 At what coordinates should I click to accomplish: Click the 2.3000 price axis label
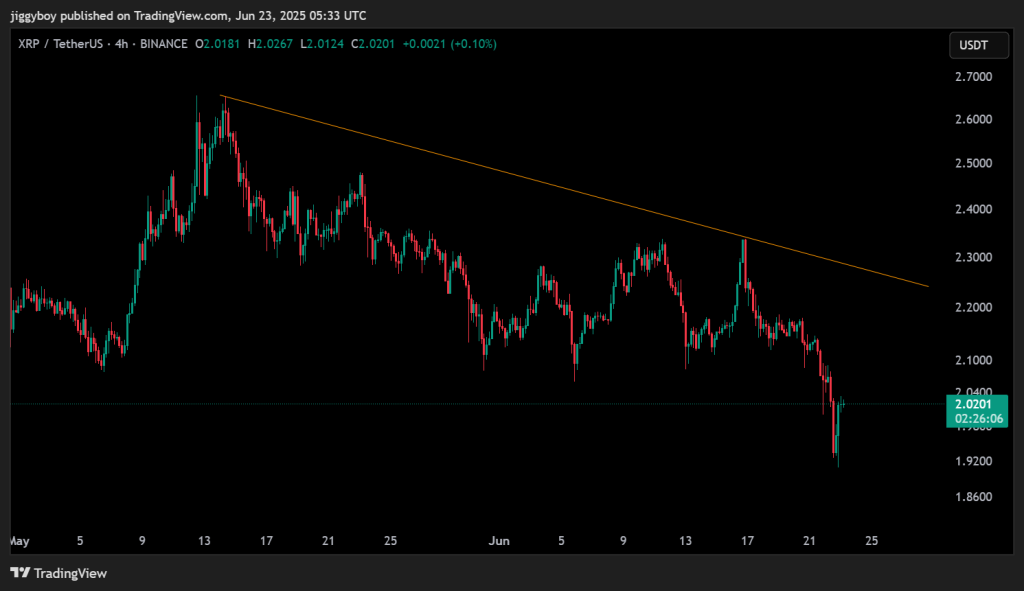pos(972,257)
